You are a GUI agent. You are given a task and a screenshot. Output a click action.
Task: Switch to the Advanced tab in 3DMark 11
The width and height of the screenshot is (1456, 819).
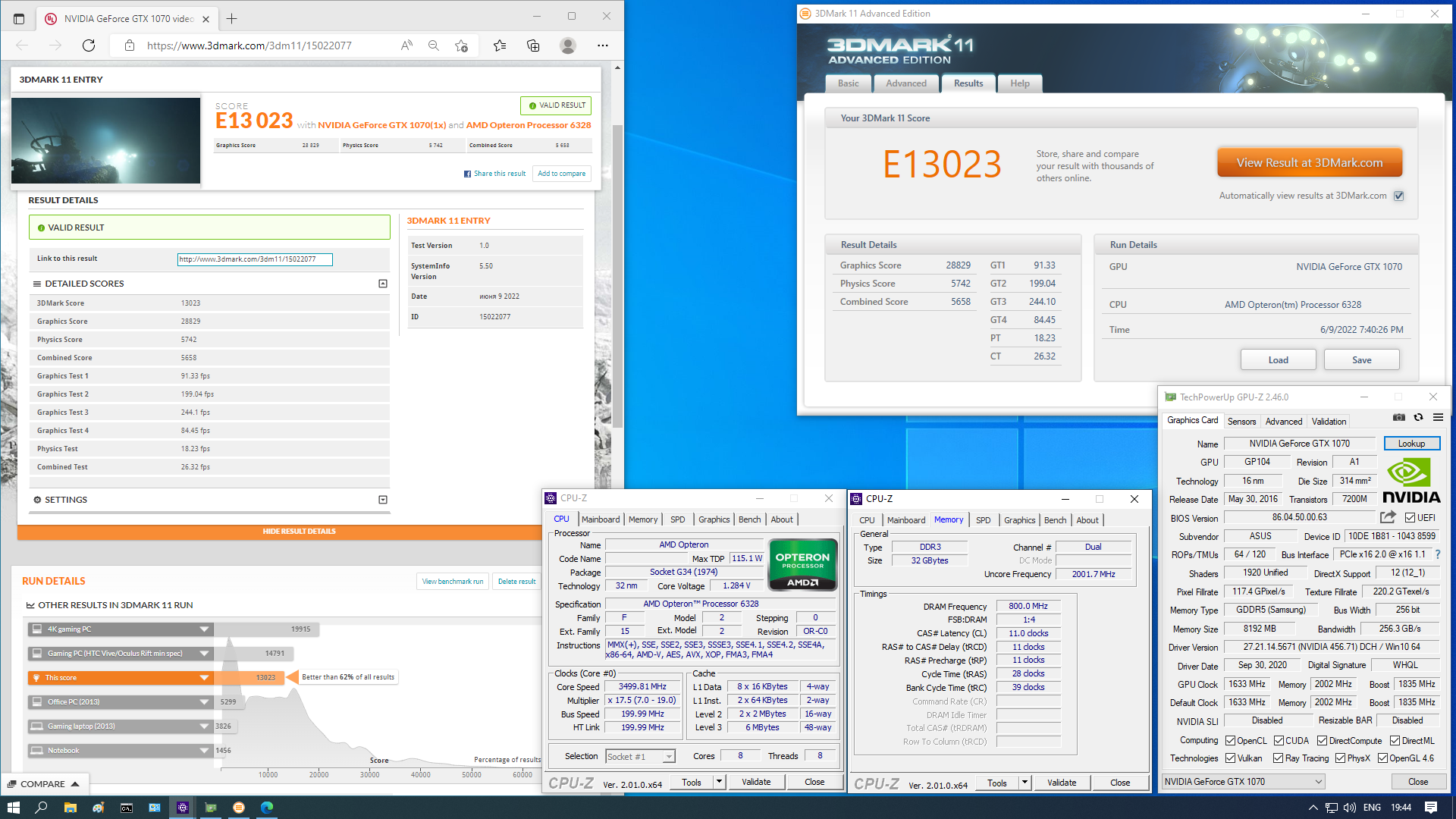(906, 83)
